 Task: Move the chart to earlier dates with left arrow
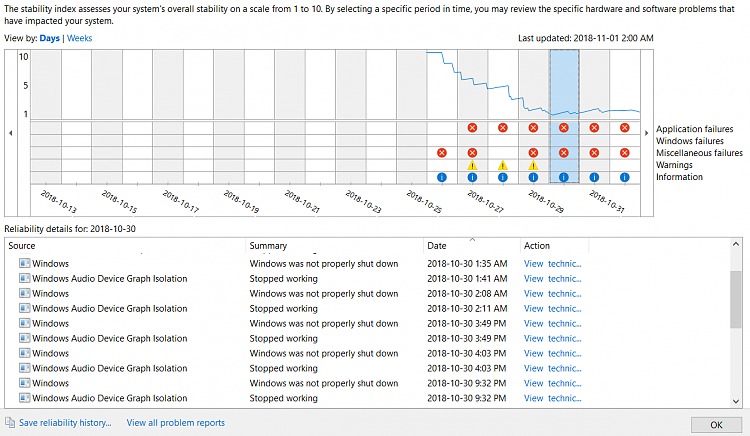click(x=11, y=133)
